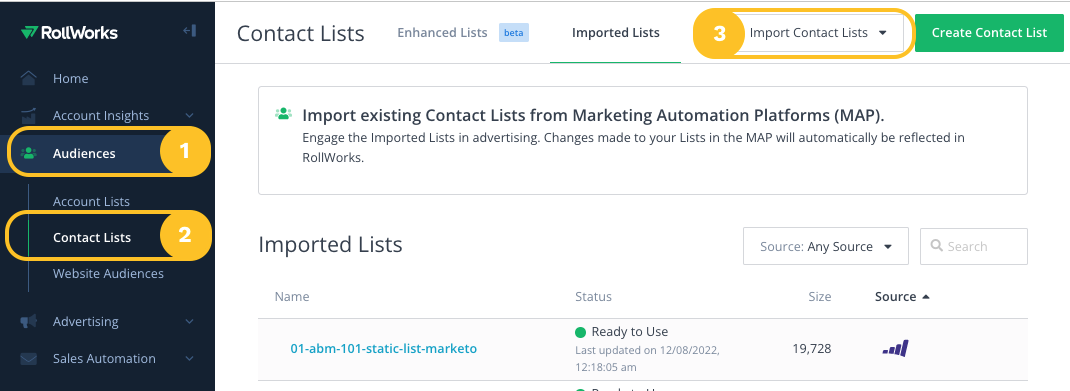Click the Ready to Use status text

click(630, 332)
